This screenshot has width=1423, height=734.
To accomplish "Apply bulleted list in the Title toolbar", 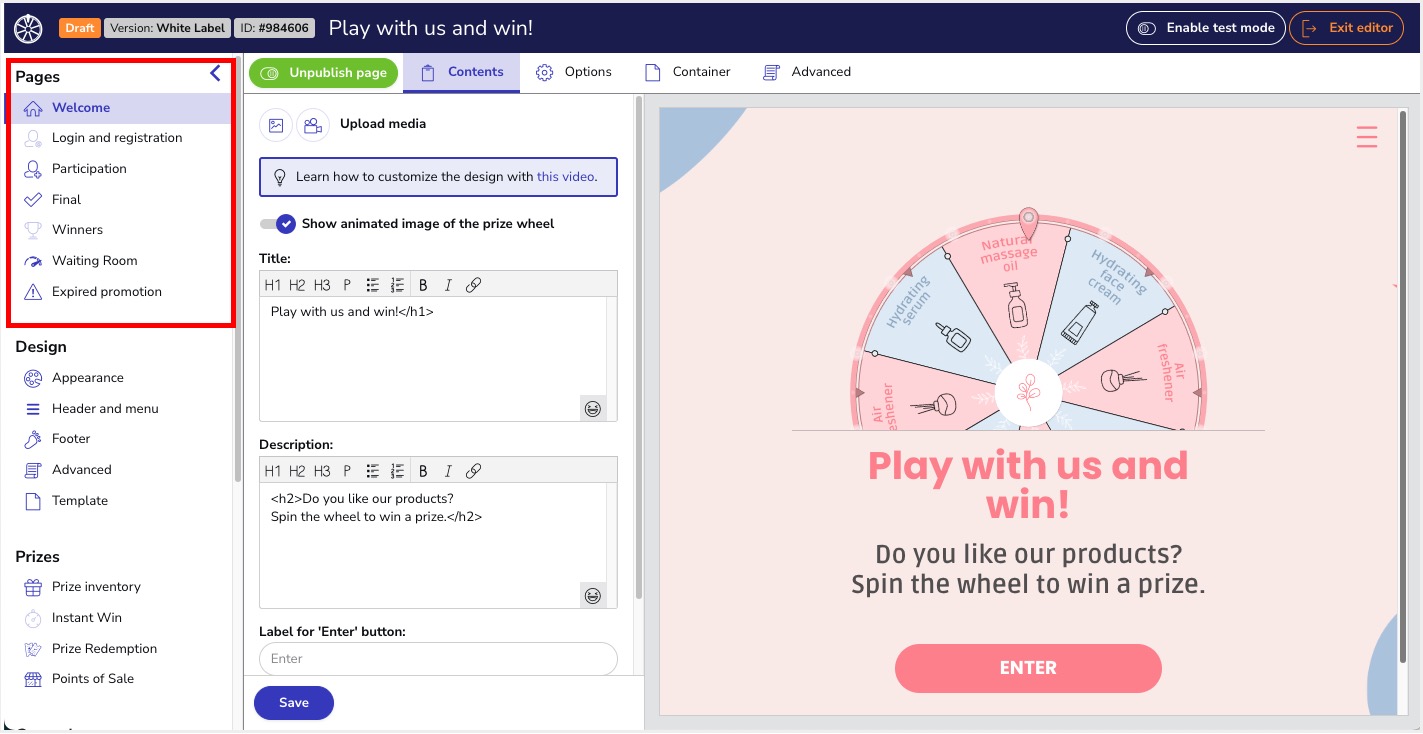I will click(x=373, y=285).
